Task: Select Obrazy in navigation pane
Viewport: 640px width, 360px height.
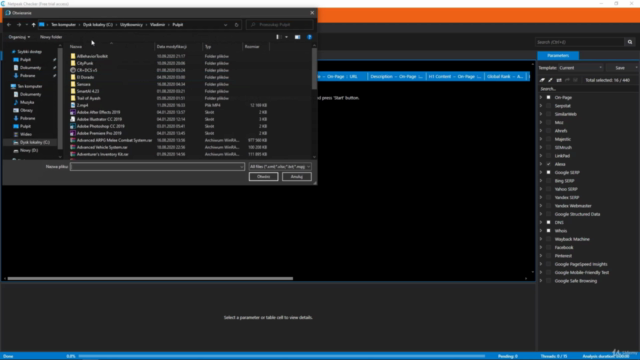Action: coord(26,110)
